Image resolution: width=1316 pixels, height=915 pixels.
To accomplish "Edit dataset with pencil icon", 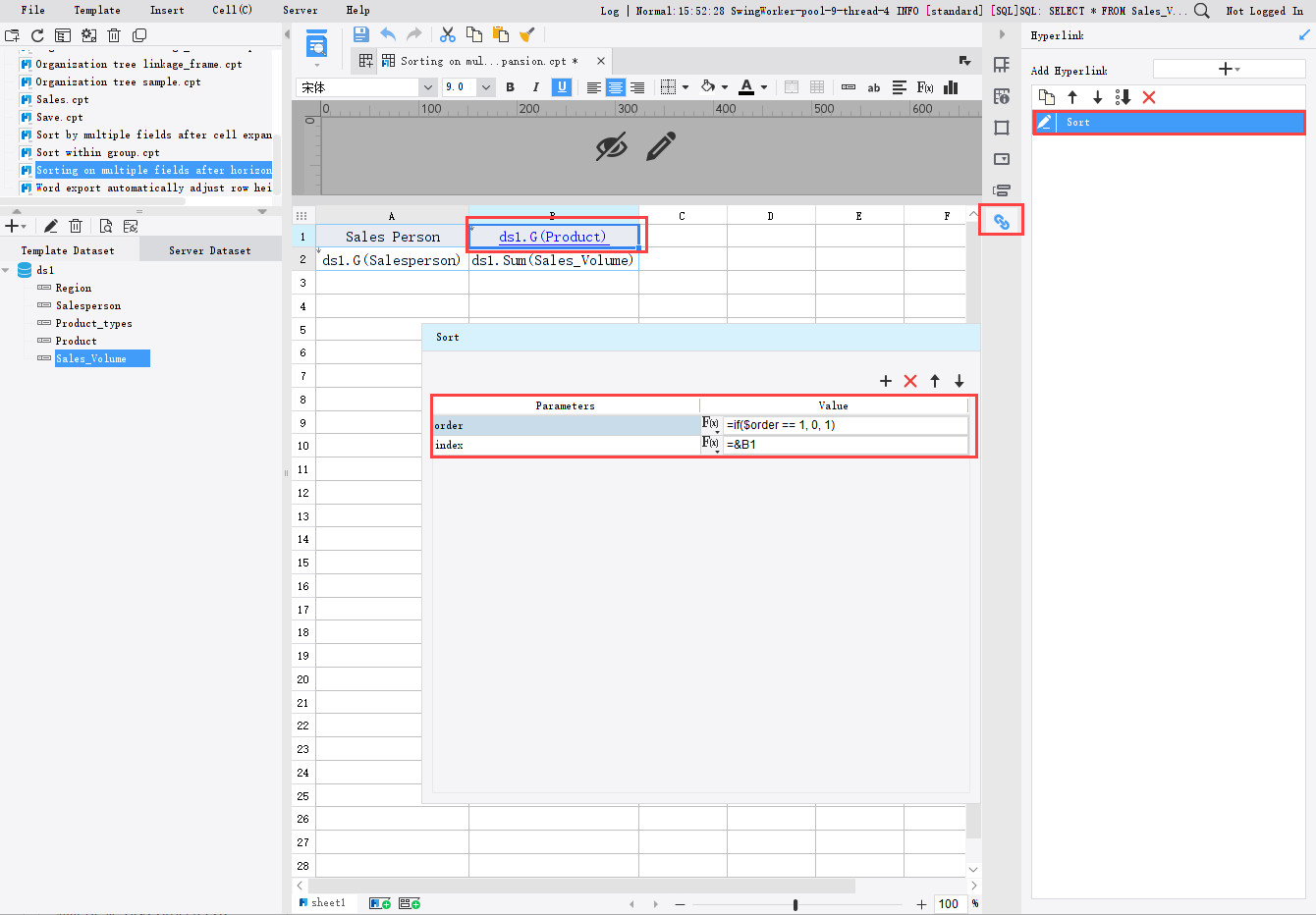I will click(x=51, y=226).
